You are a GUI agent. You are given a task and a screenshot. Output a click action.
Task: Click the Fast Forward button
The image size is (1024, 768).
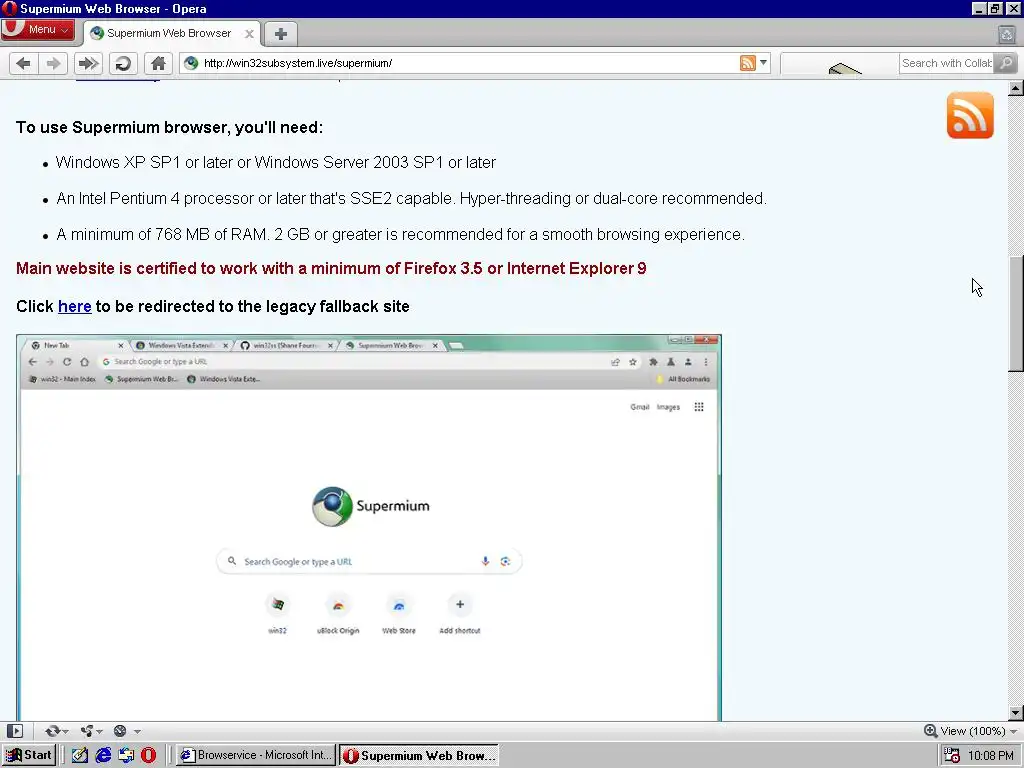[88, 63]
